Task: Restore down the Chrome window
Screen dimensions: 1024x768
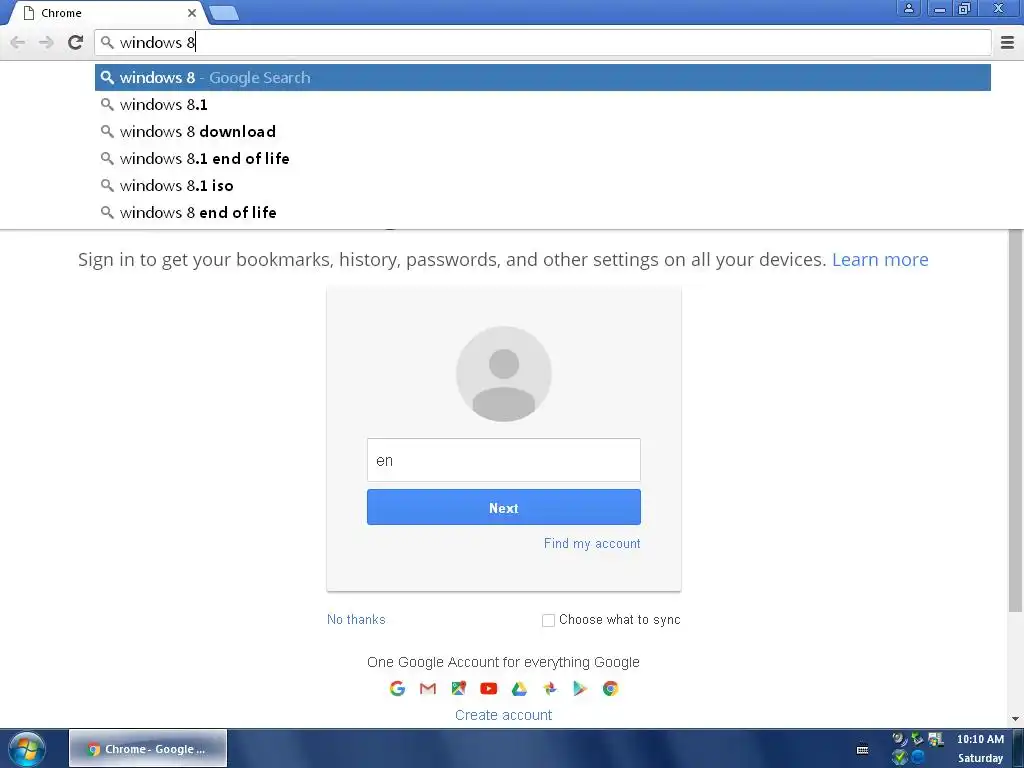Action: click(964, 8)
